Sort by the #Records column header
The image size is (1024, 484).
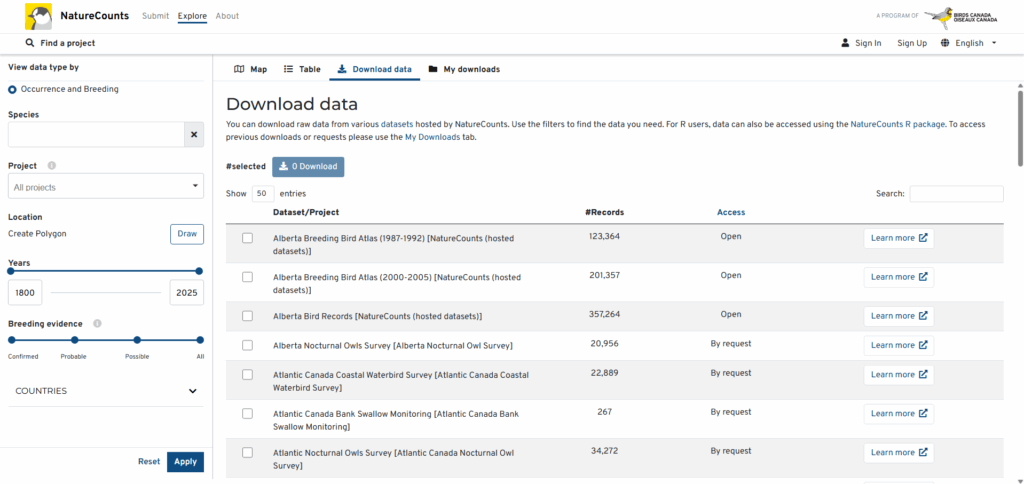[x=604, y=212]
